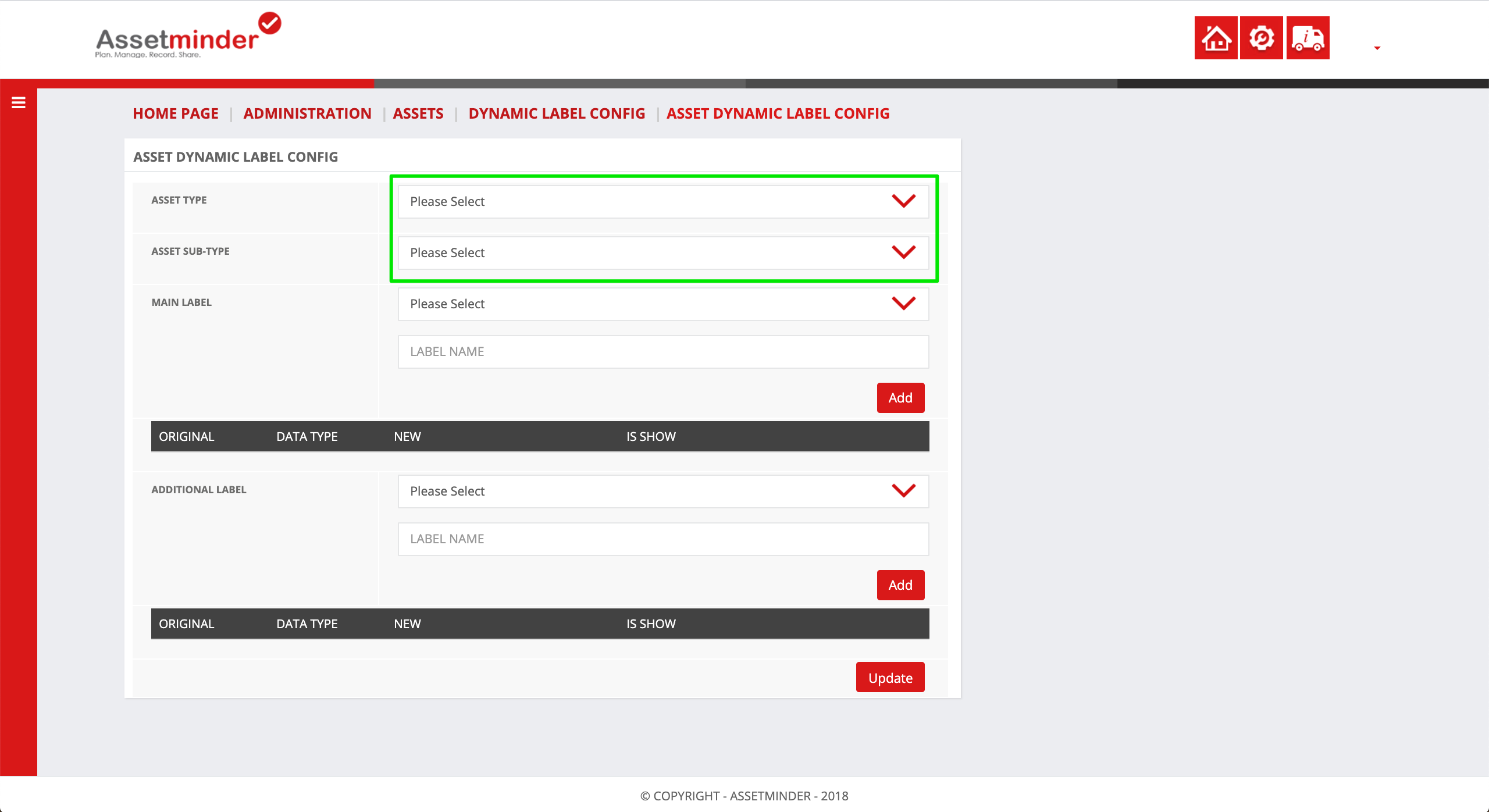This screenshot has height=812, width=1489.
Task: Click the red home icon button
Action: [1216, 38]
